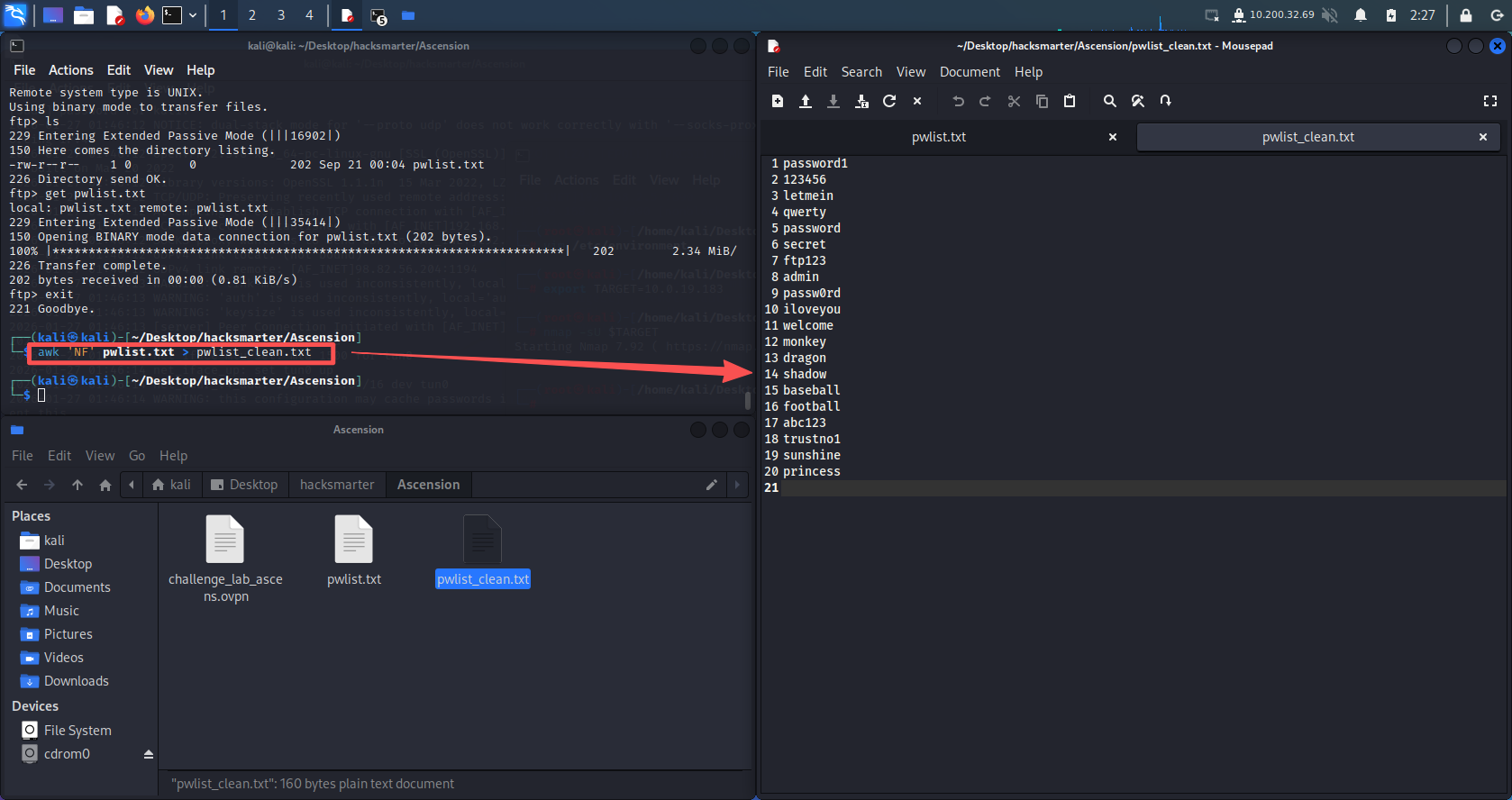Image resolution: width=1512 pixels, height=800 pixels.
Task: Create new document in Mousepad toolbar
Action: (778, 101)
